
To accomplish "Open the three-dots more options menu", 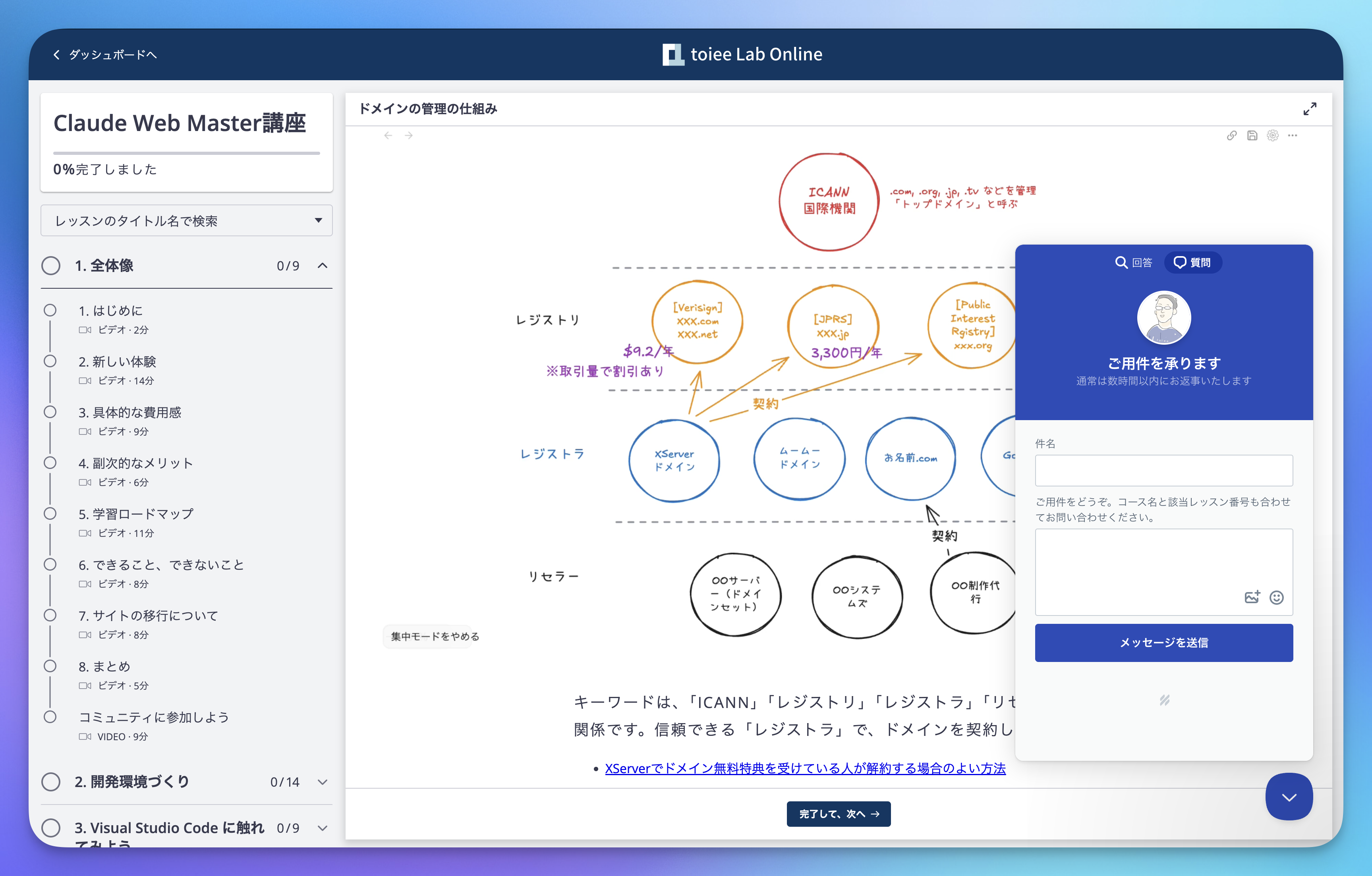I will coord(1292,135).
